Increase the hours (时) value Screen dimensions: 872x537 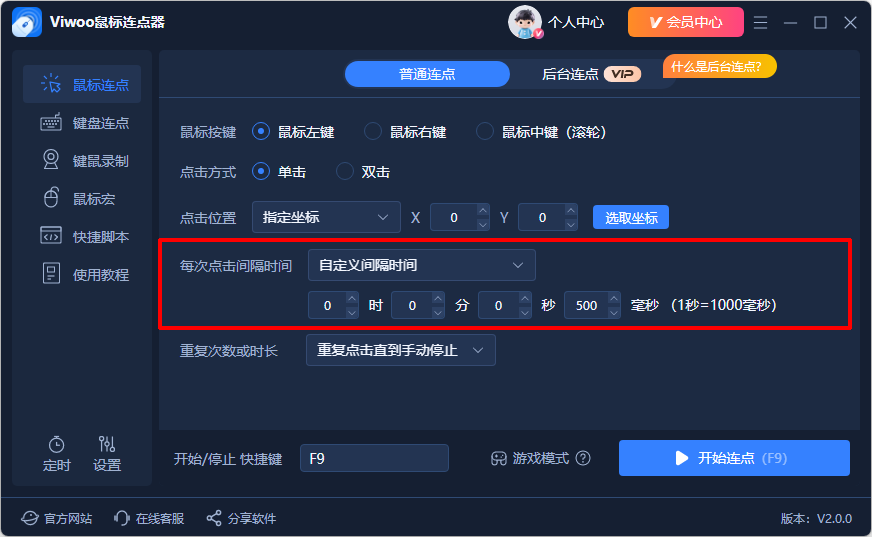(352, 299)
